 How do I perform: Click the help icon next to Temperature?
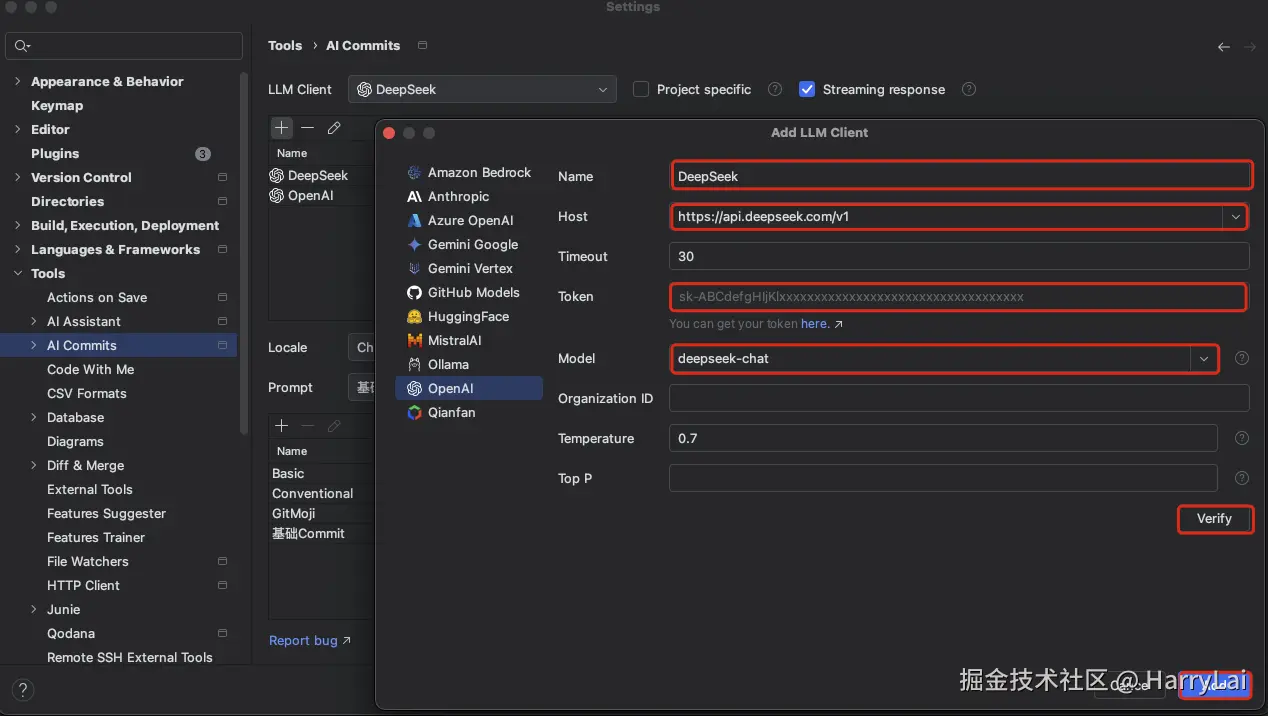1242,438
